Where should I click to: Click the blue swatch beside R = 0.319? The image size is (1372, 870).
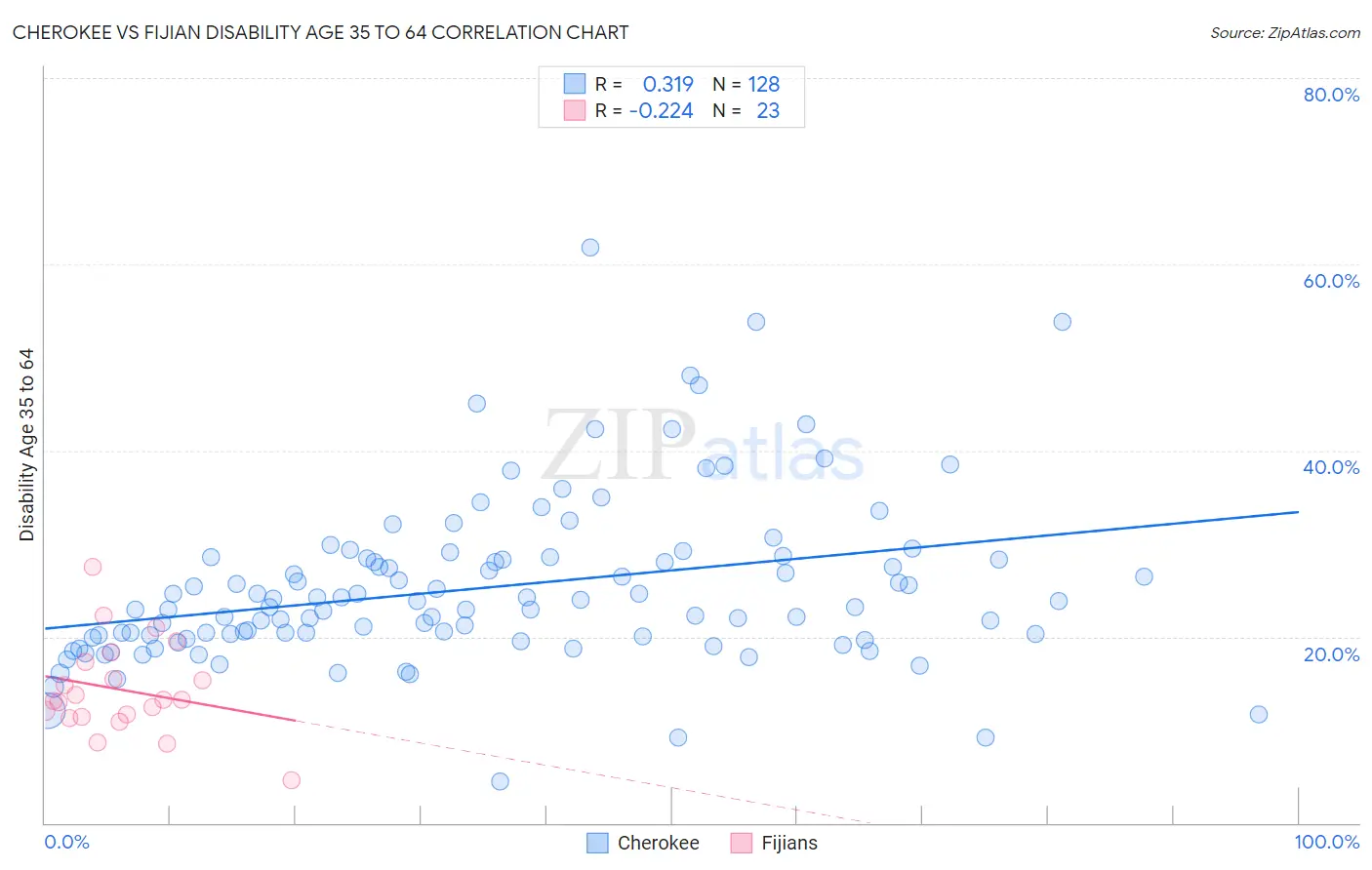tap(575, 84)
